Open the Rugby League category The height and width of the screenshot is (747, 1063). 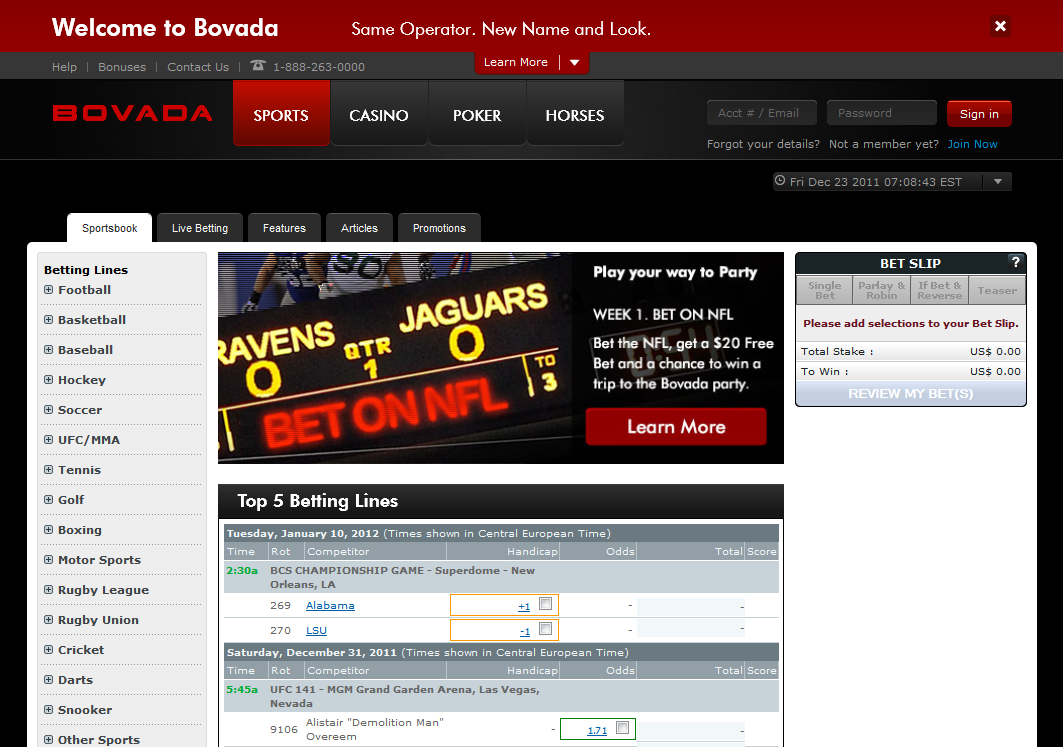(103, 590)
